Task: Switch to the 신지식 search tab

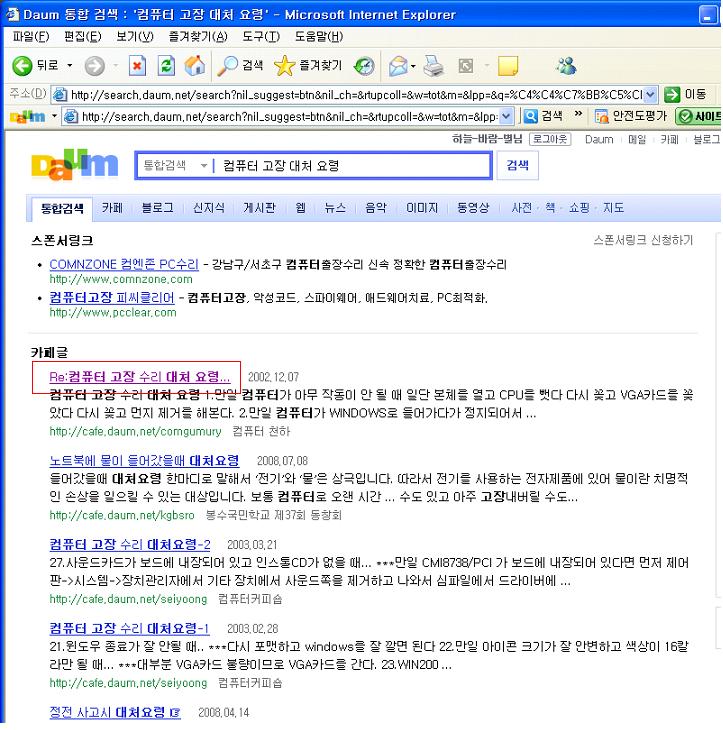Action: [209, 208]
